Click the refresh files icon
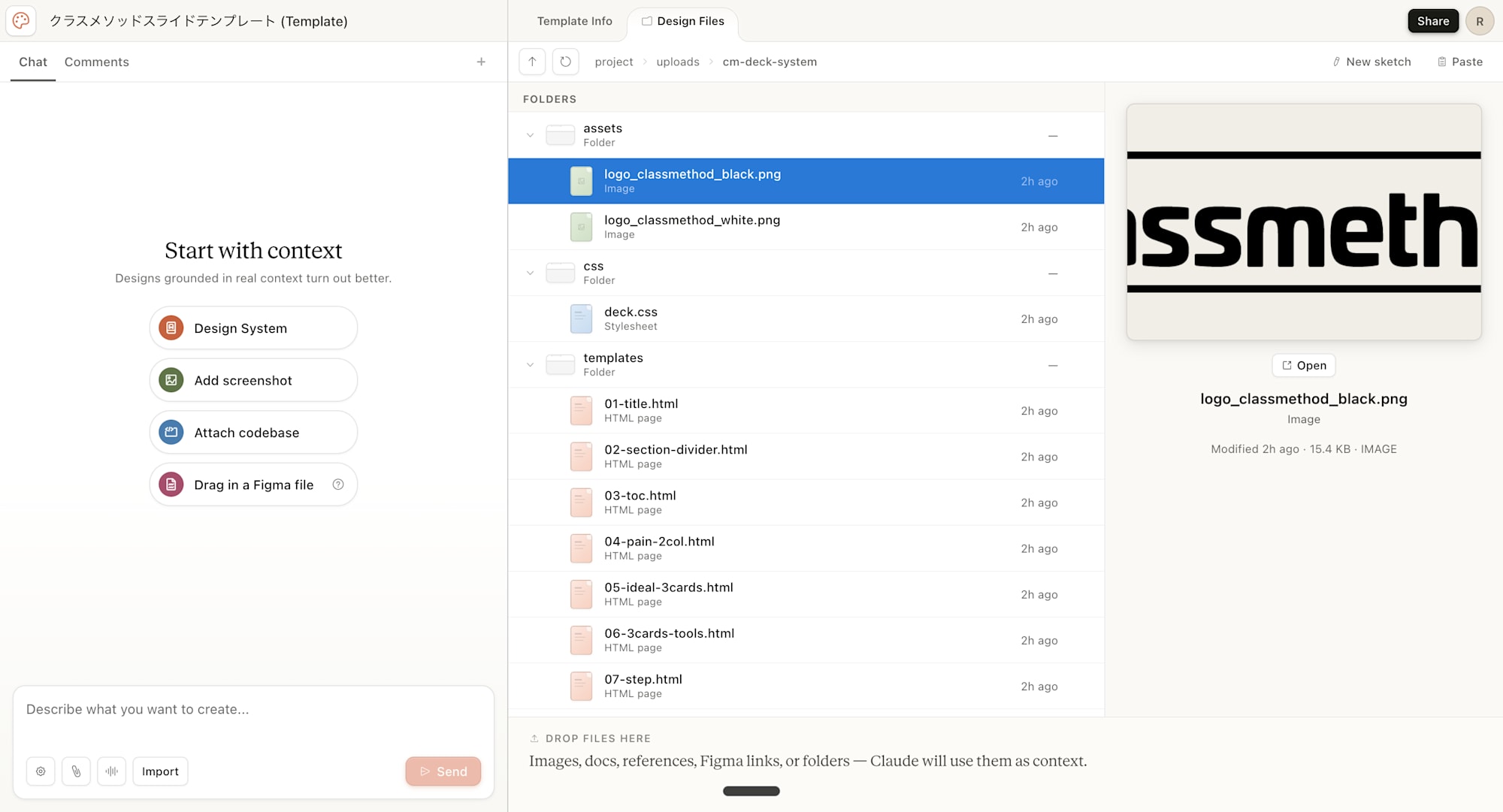 (566, 62)
